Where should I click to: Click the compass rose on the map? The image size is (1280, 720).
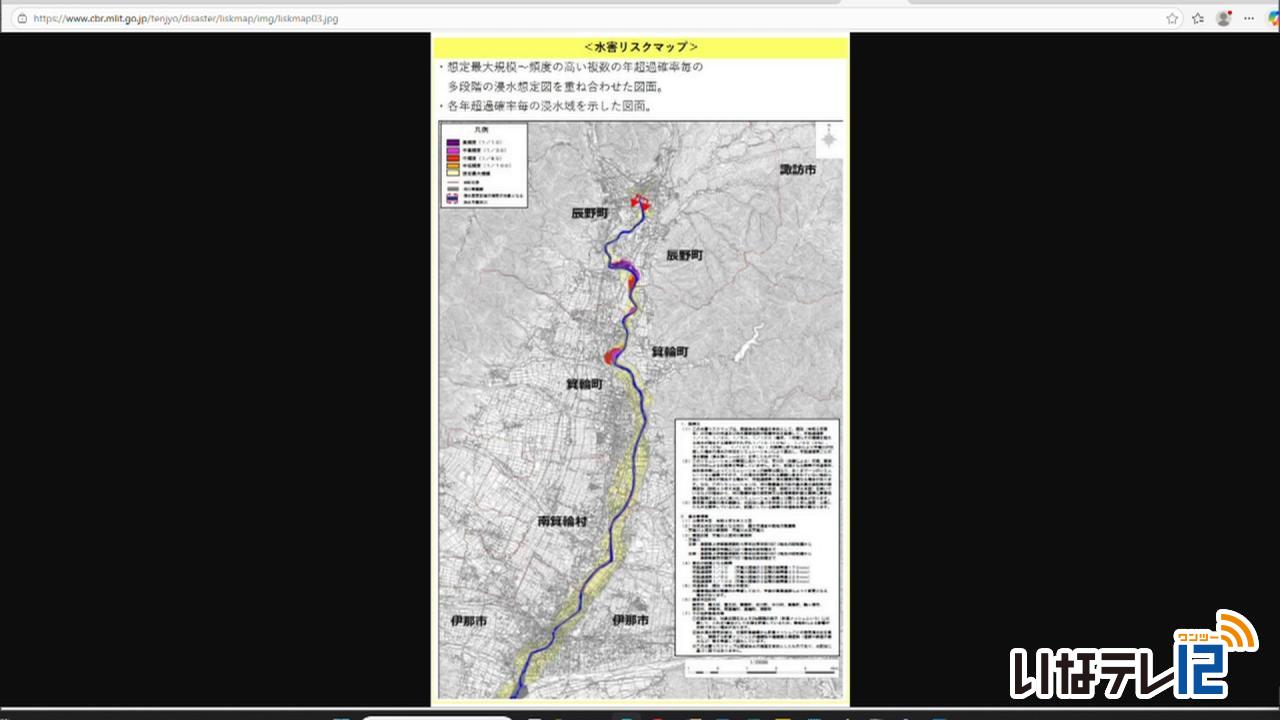pyautogui.click(x=829, y=141)
